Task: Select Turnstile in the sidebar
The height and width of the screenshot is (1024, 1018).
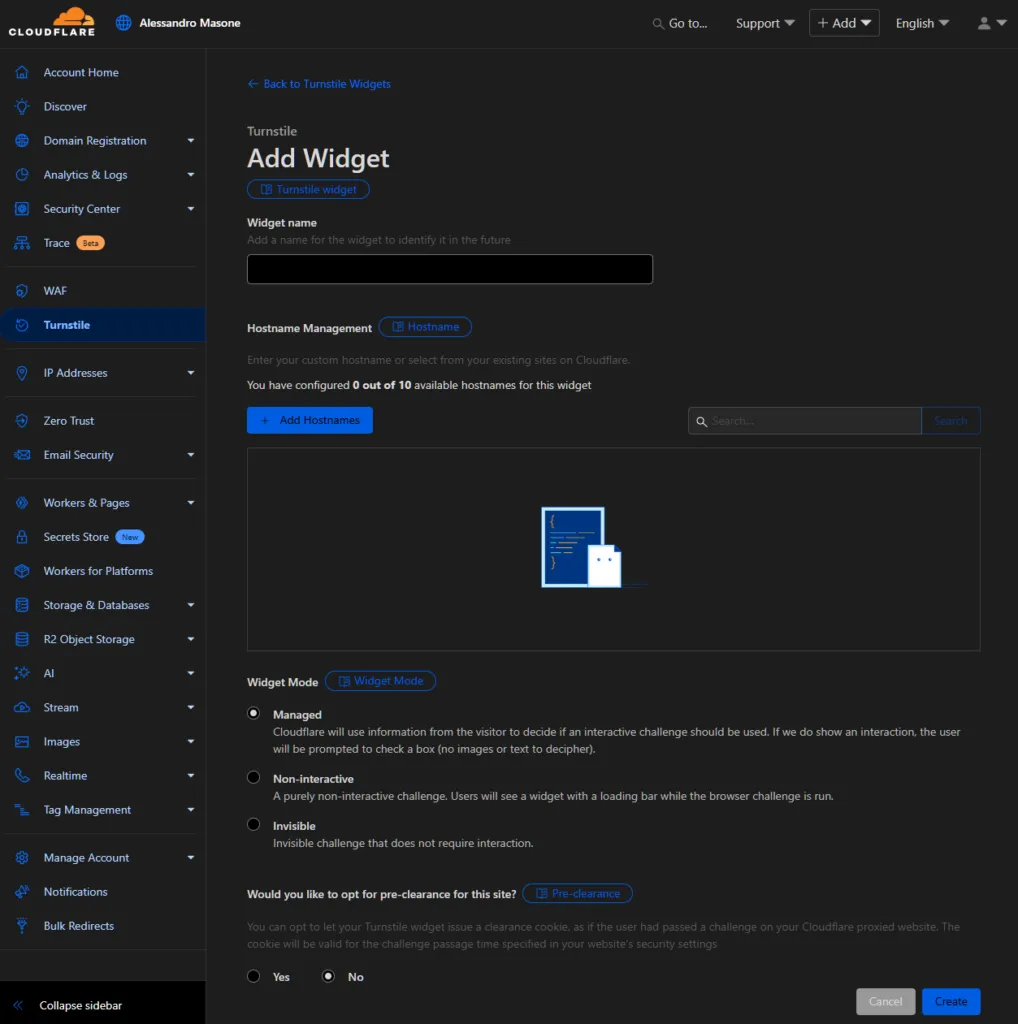Action: (x=66, y=324)
